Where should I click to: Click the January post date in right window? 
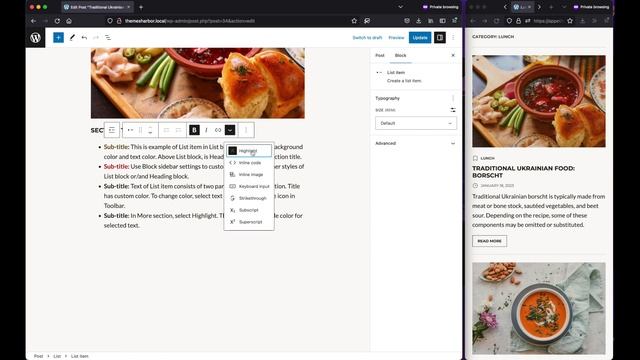[497, 186]
